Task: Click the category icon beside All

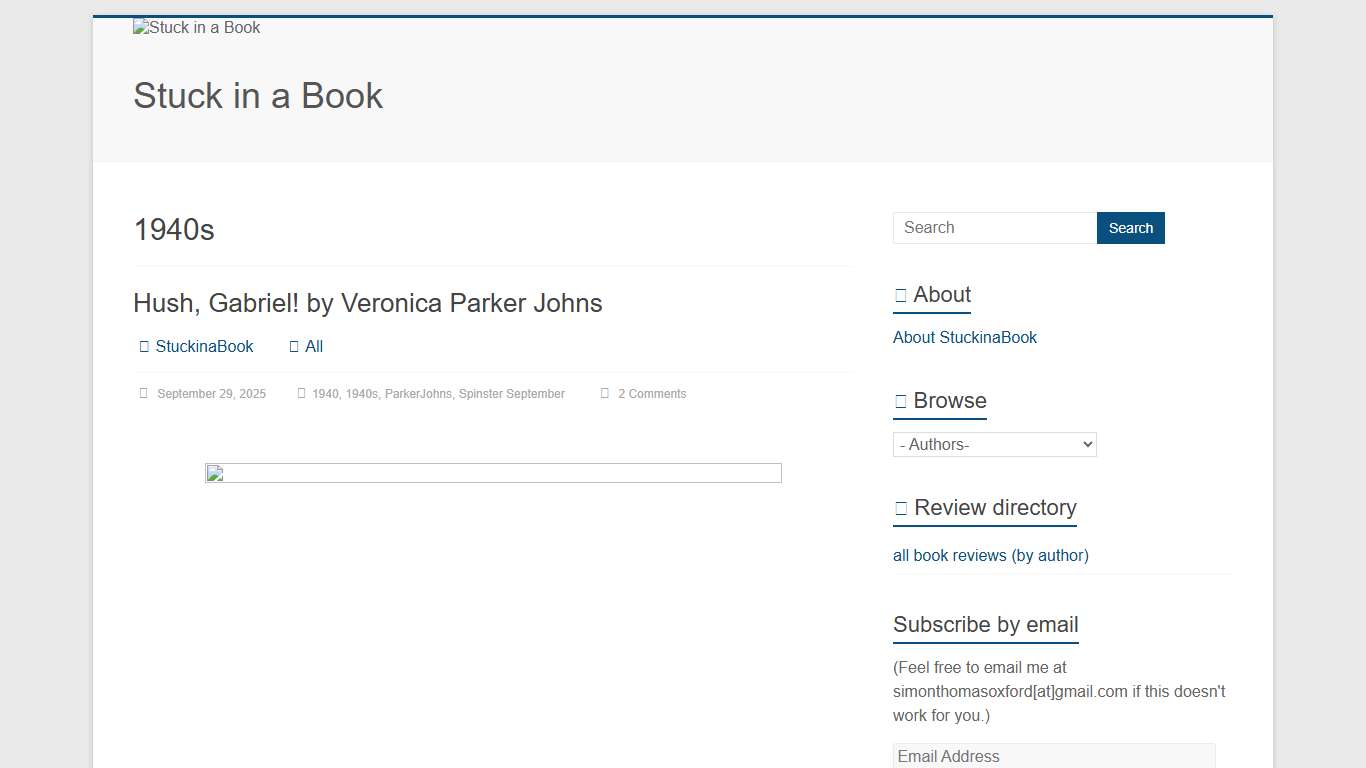Action: (x=294, y=347)
